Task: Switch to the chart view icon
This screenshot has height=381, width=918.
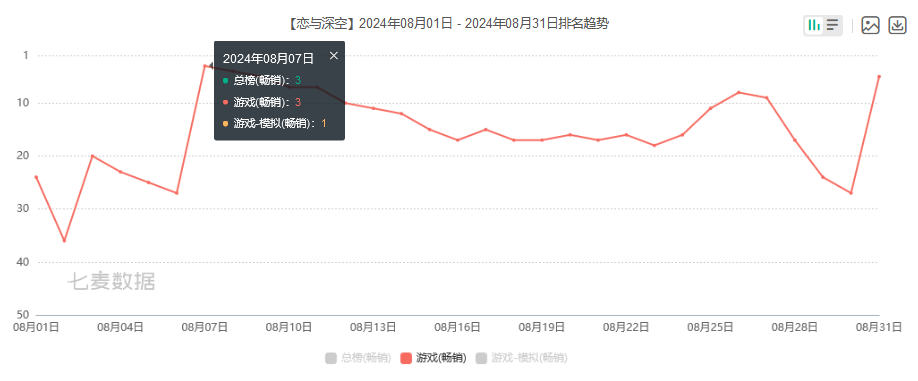Action: (814, 25)
